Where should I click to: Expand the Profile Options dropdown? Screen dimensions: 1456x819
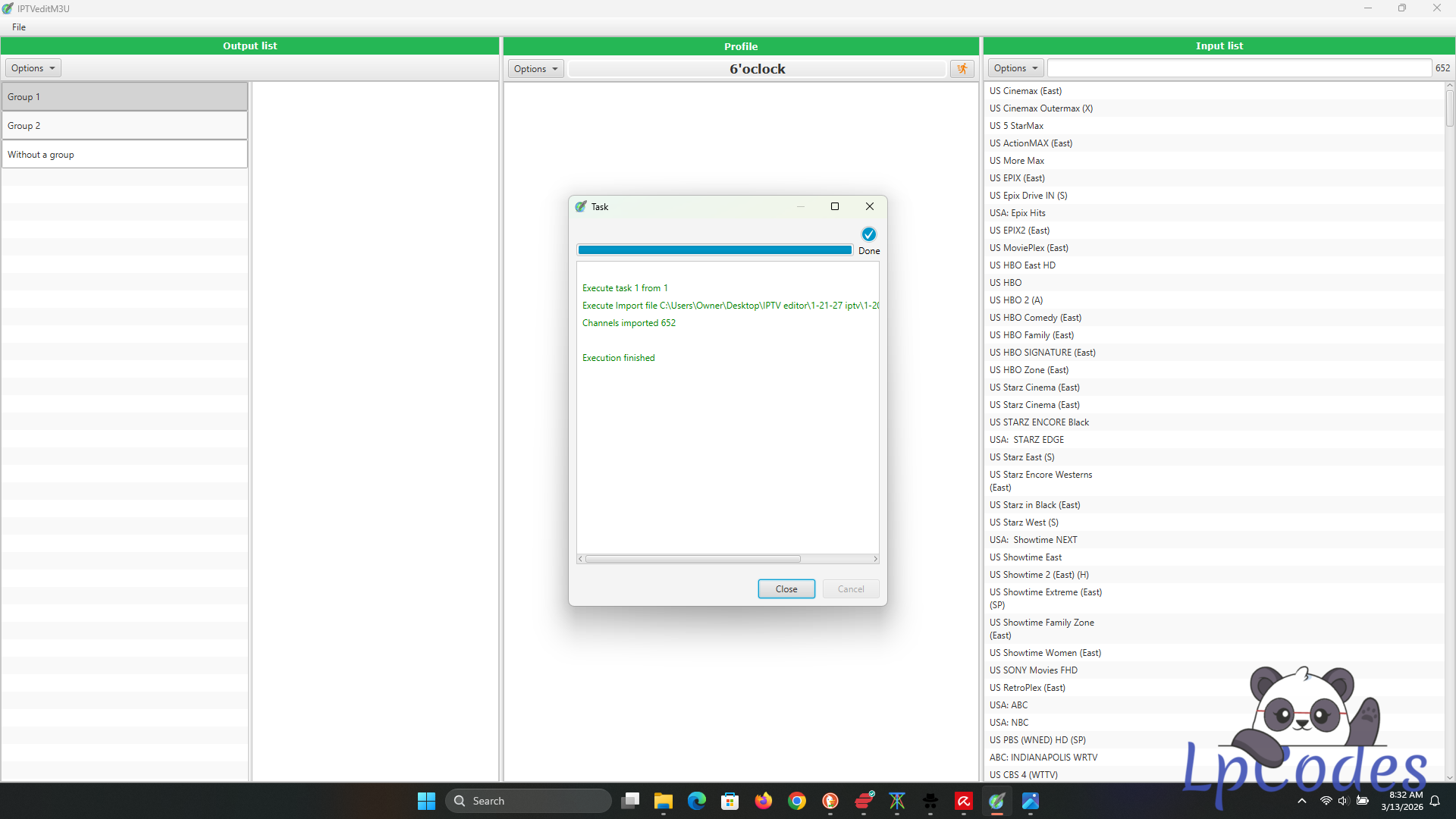click(x=536, y=69)
